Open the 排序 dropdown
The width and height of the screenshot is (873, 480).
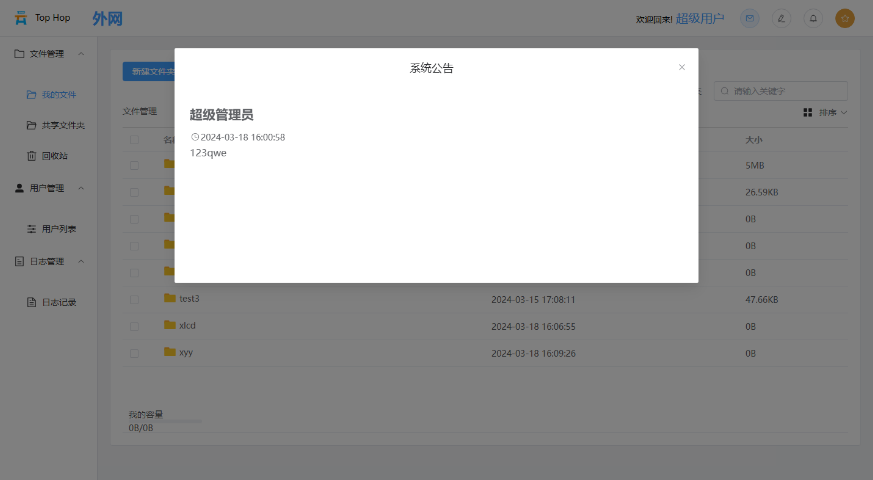pyautogui.click(x=833, y=112)
